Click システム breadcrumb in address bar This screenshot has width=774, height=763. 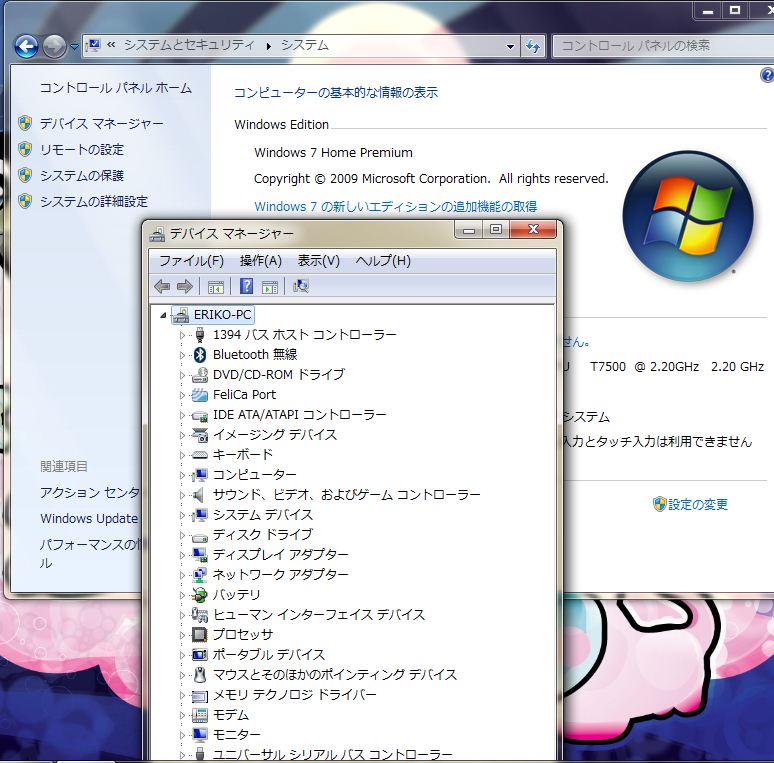point(305,46)
